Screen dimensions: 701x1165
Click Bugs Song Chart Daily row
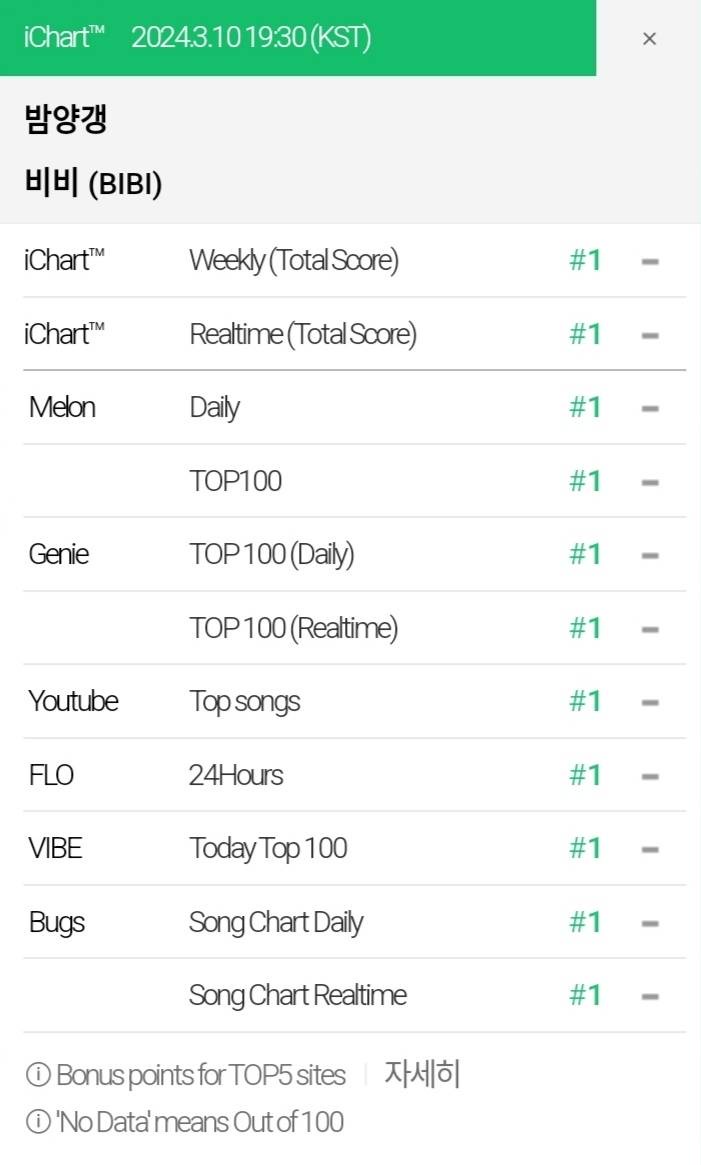355,922
